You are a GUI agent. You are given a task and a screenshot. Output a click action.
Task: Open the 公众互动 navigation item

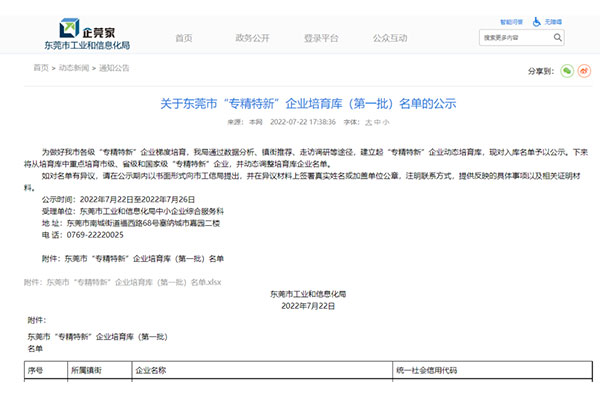[x=390, y=38]
